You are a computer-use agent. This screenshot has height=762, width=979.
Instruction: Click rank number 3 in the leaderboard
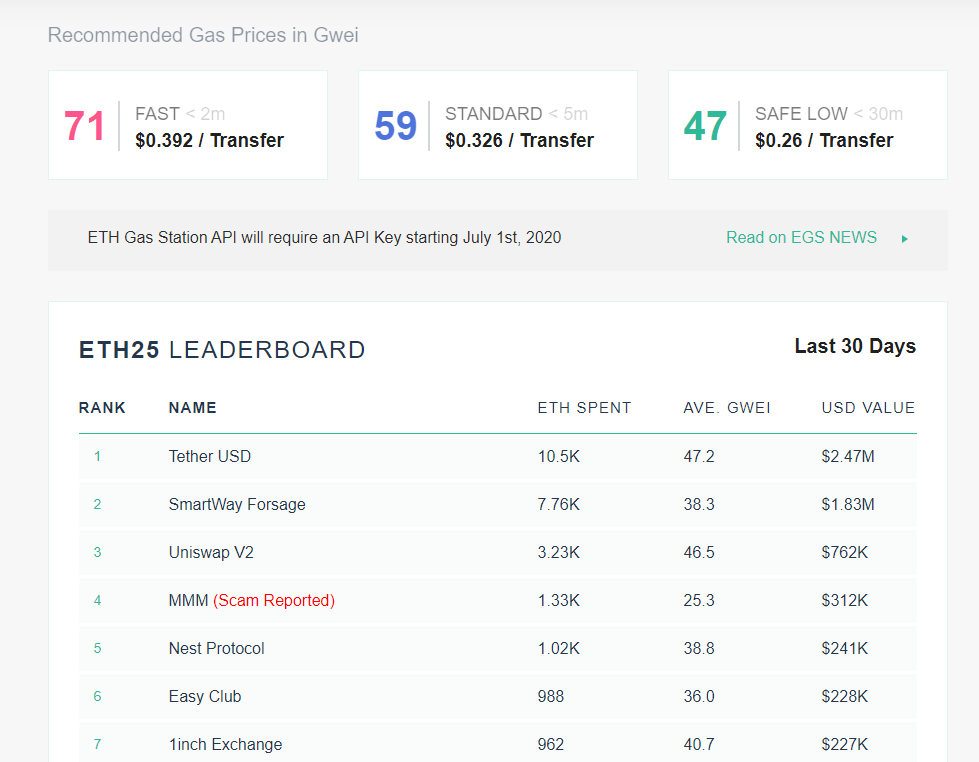click(97, 553)
